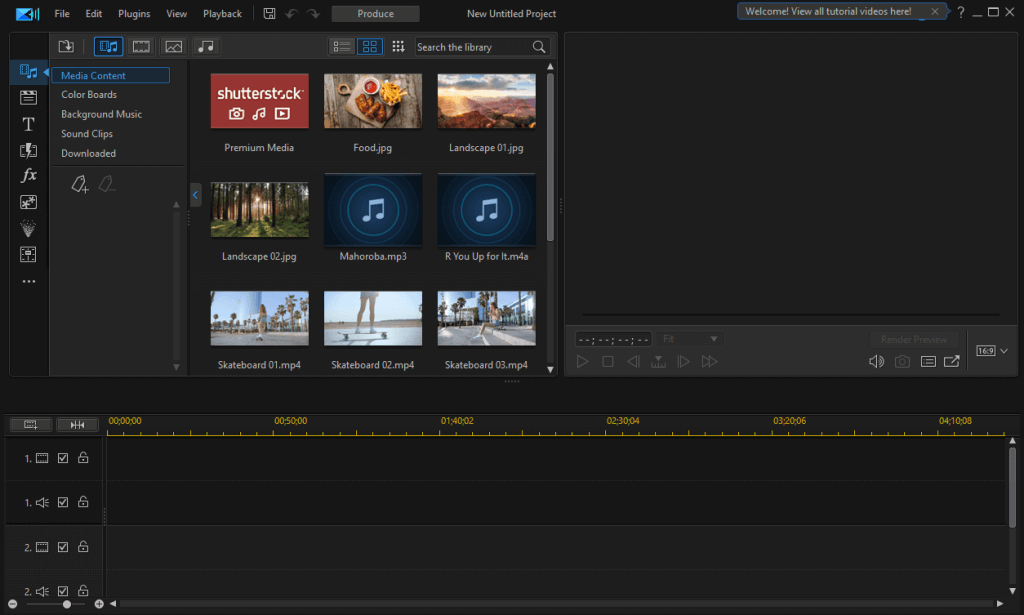Switch library to details list view
This screenshot has height=615, width=1024.
pos(342,46)
